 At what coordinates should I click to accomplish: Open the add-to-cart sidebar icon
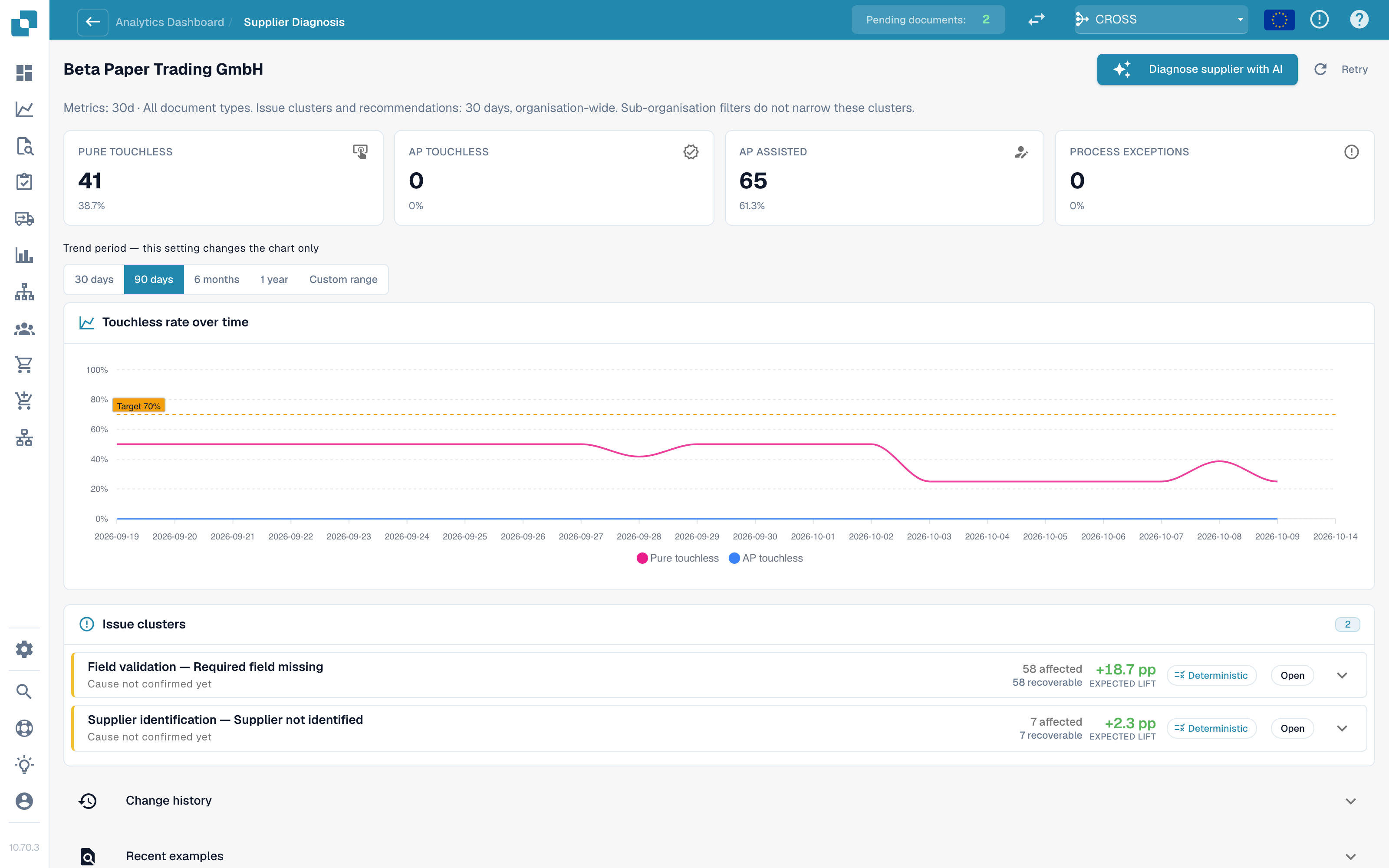click(x=24, y=401)
